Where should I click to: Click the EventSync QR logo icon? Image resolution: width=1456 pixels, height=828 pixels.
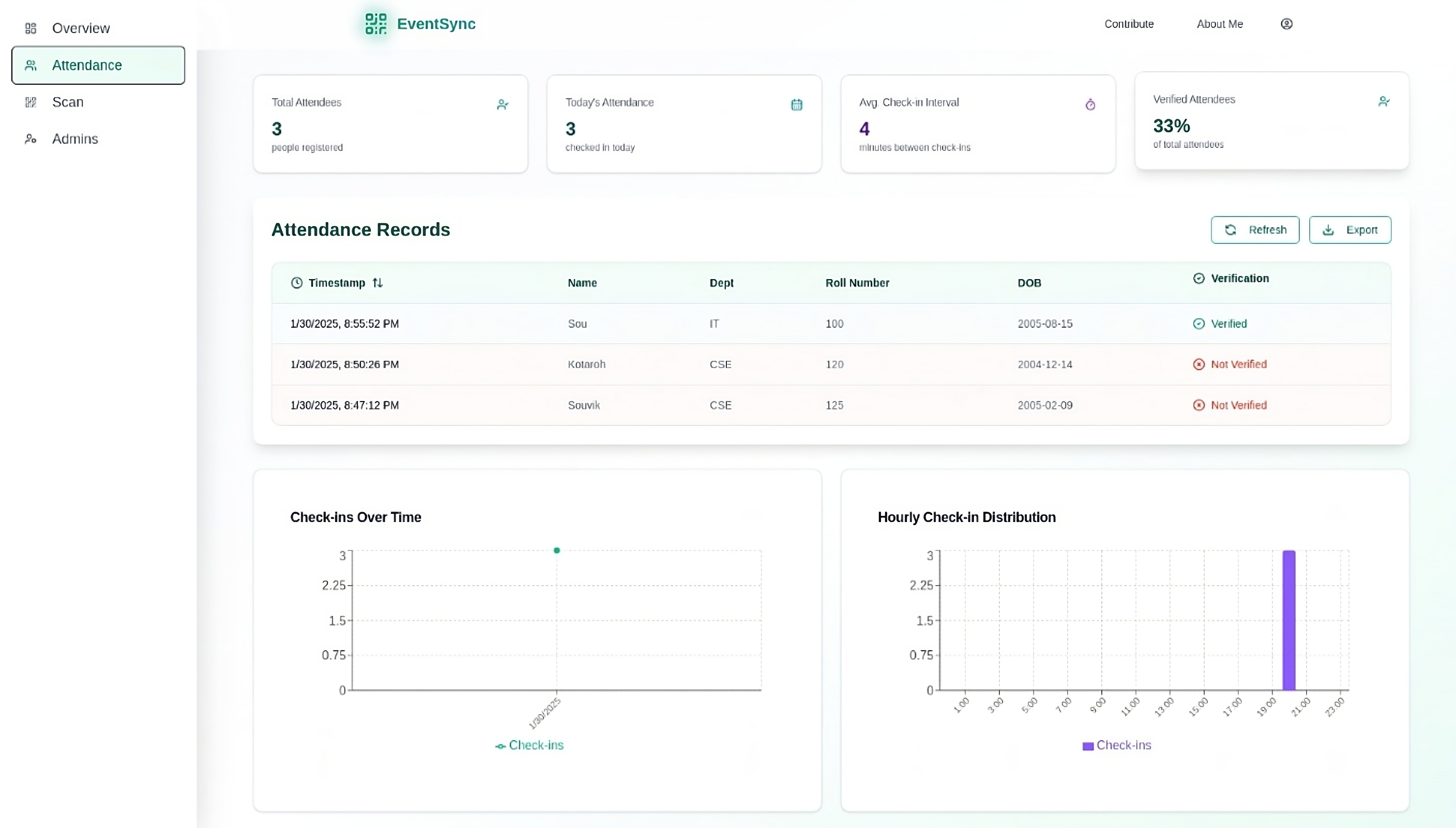coord(376,24)
